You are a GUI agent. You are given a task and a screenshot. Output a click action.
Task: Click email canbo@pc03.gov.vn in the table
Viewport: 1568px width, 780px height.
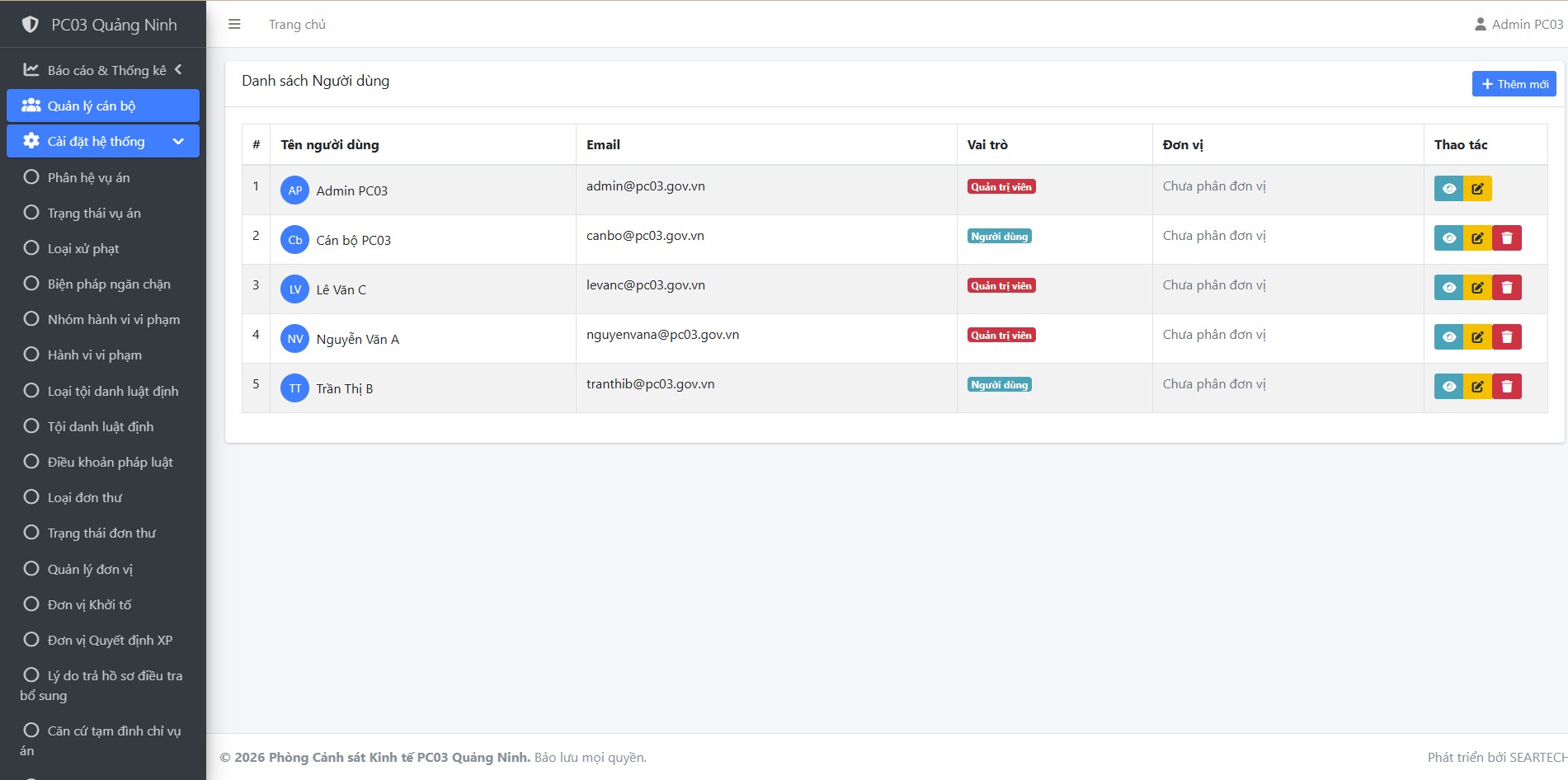[645, 236]
